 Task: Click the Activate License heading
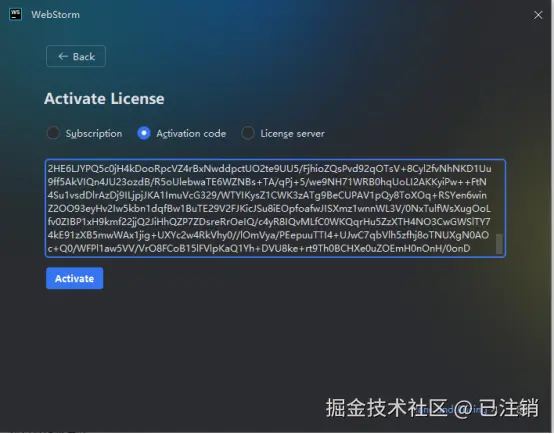point(104,99)
